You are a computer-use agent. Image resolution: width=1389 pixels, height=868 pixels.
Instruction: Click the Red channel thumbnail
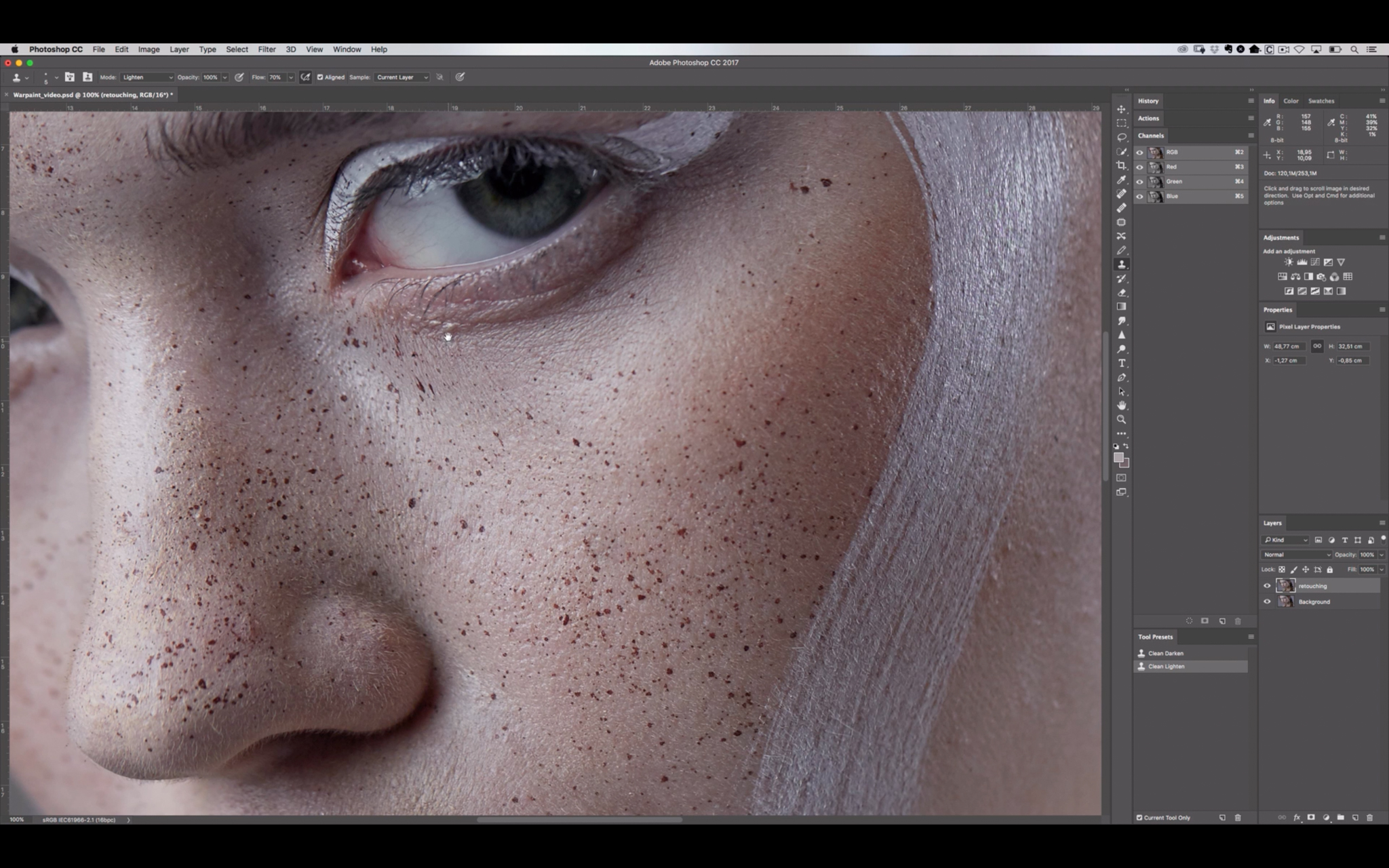(x=1156, y=167)
